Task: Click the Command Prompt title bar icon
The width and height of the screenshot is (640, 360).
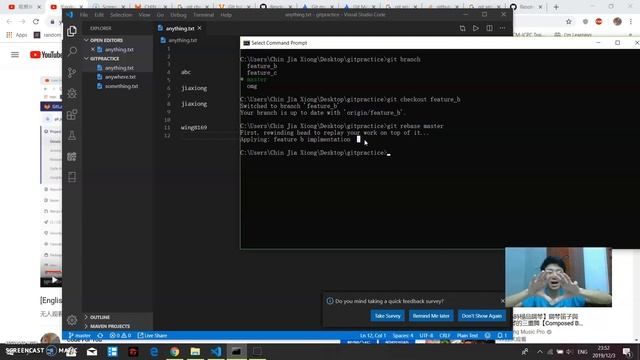Action: [x=246, y=43]
